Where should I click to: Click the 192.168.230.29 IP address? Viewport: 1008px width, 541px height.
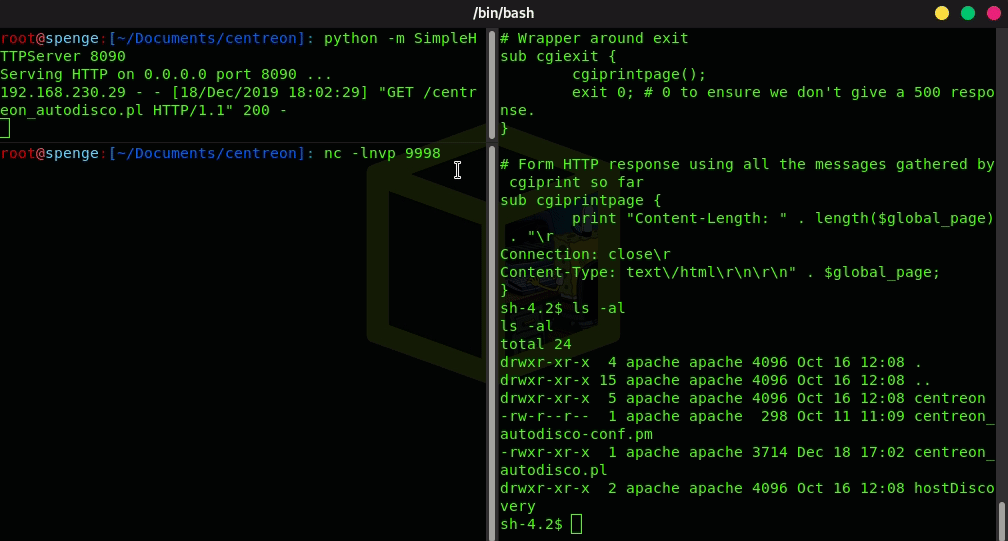click(63, 93)
